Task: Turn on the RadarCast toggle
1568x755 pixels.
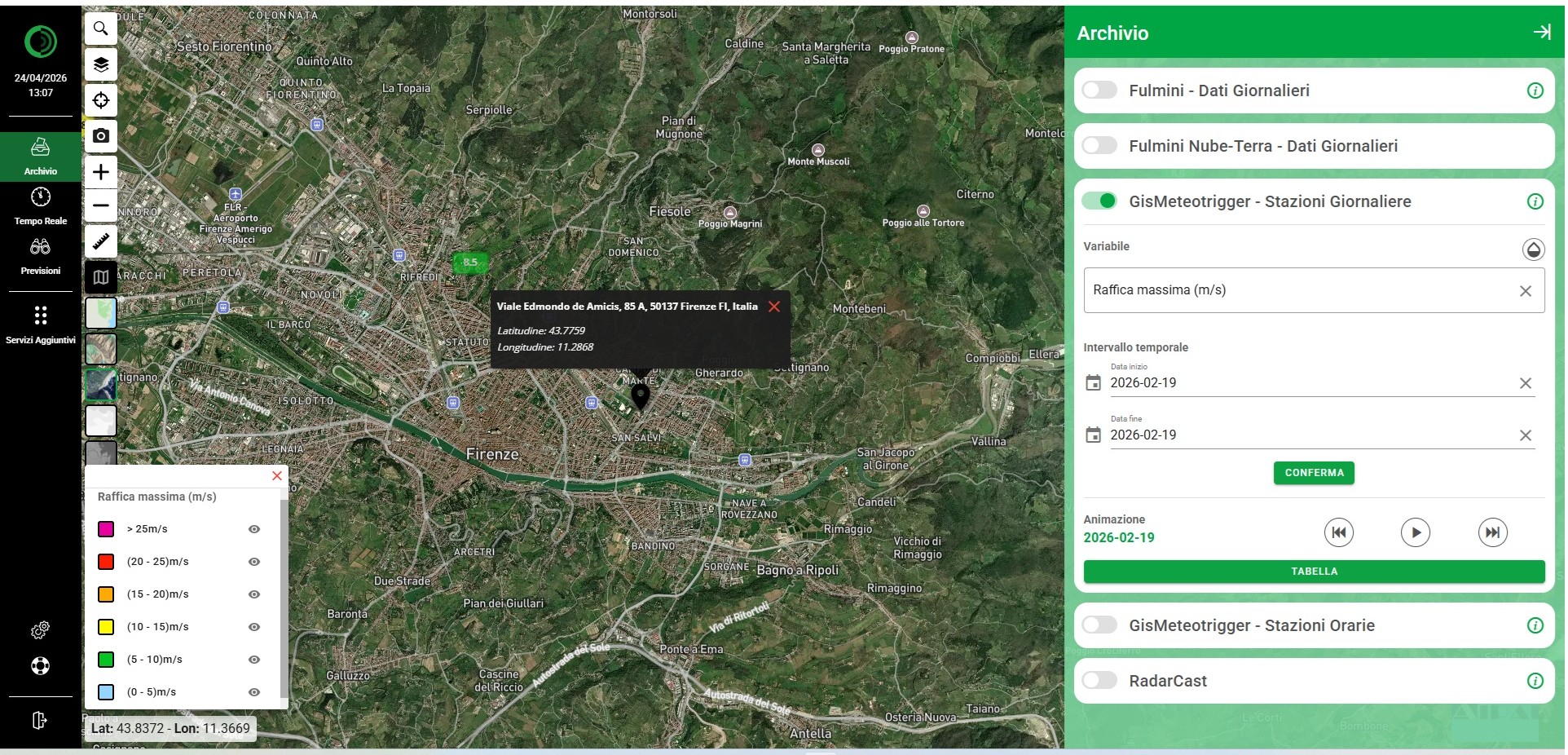Action: [1099, 681]
